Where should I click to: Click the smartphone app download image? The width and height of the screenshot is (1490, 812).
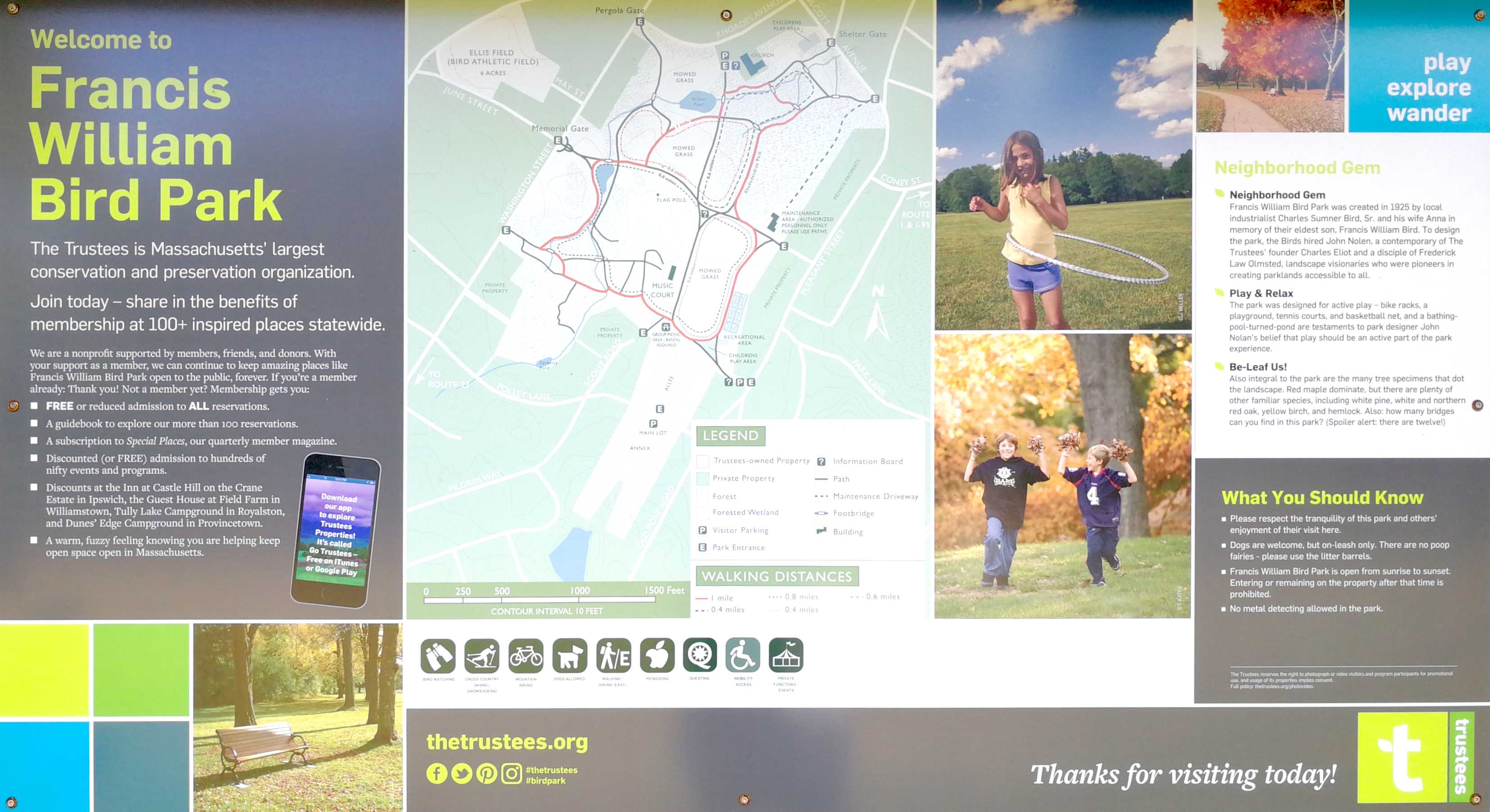(x=336, y=530)
